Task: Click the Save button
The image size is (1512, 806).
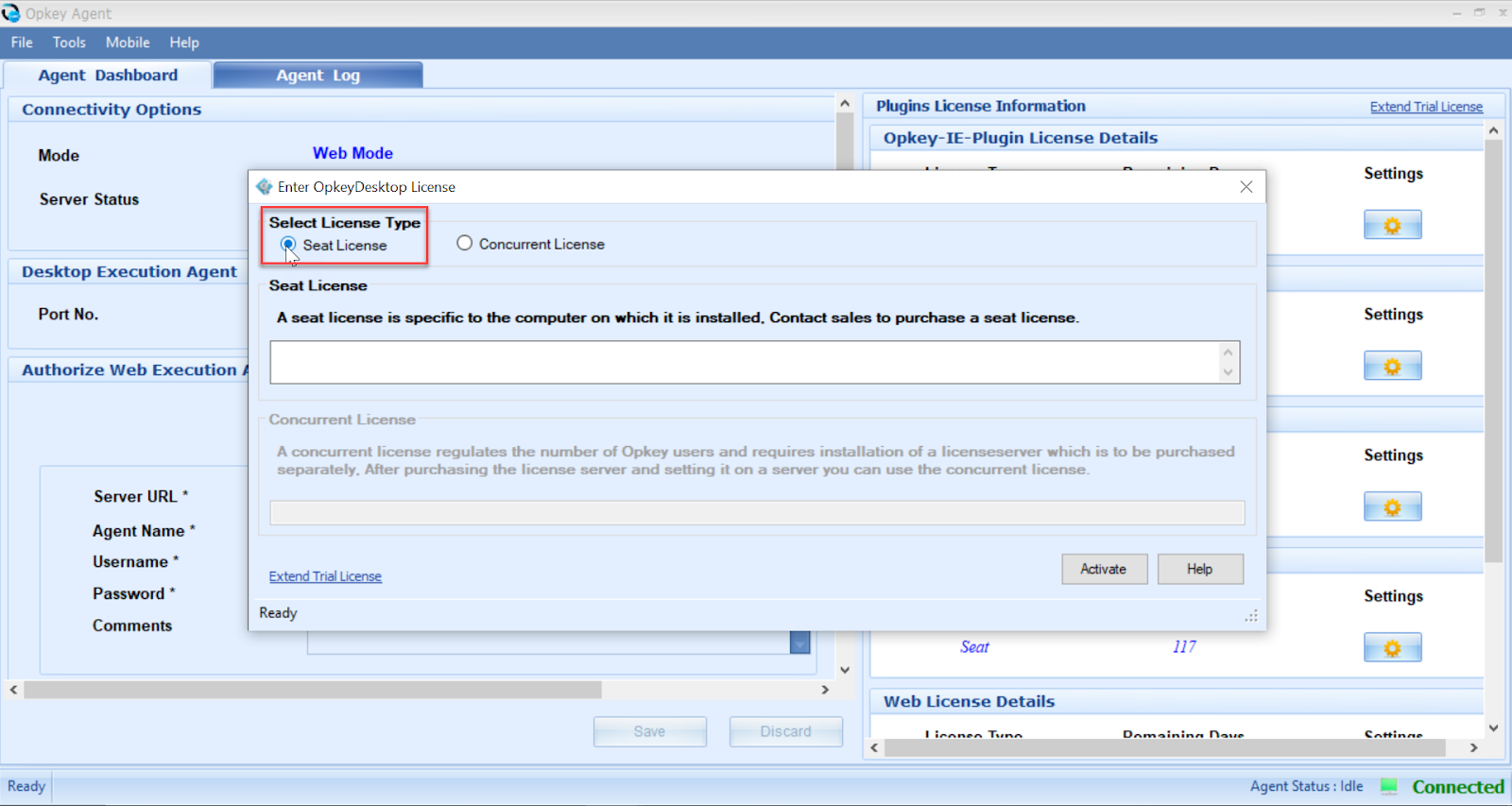Action: tap(649, 731)
